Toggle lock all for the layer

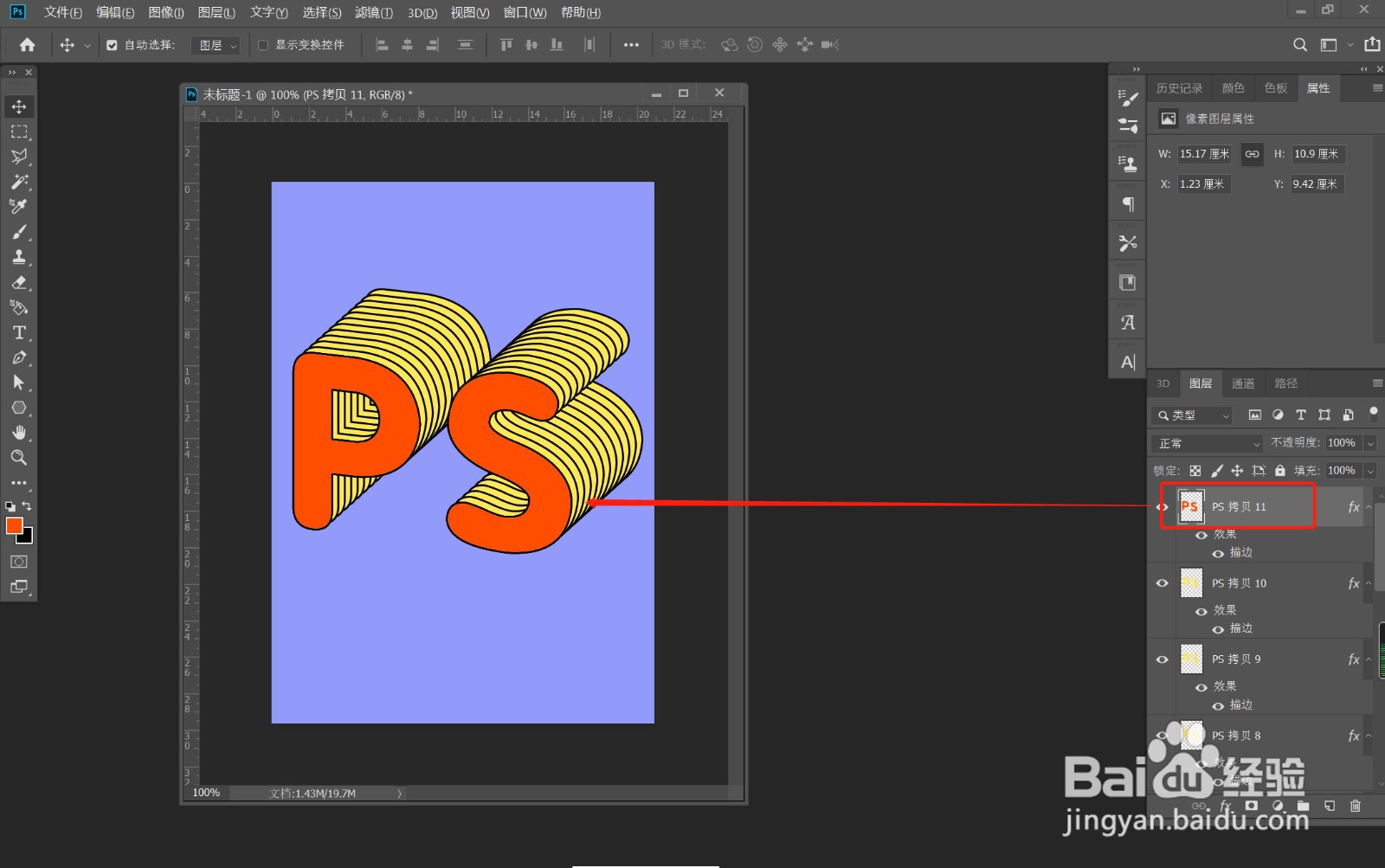coord(1280,471)
